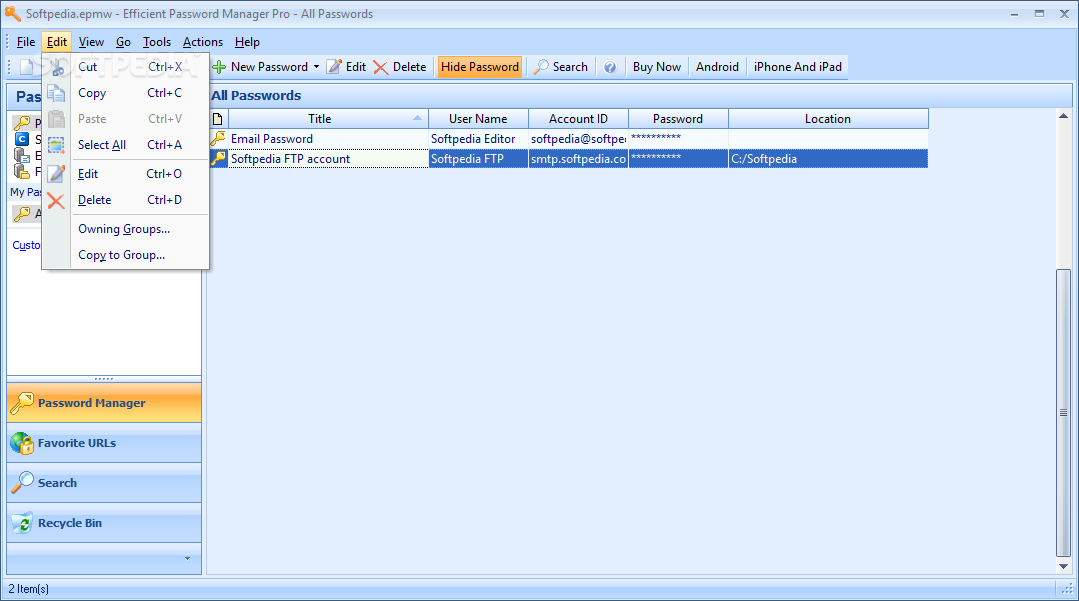Screen dimensions: 1079x601
Task: Open the File menu
Action: point(25,42)
